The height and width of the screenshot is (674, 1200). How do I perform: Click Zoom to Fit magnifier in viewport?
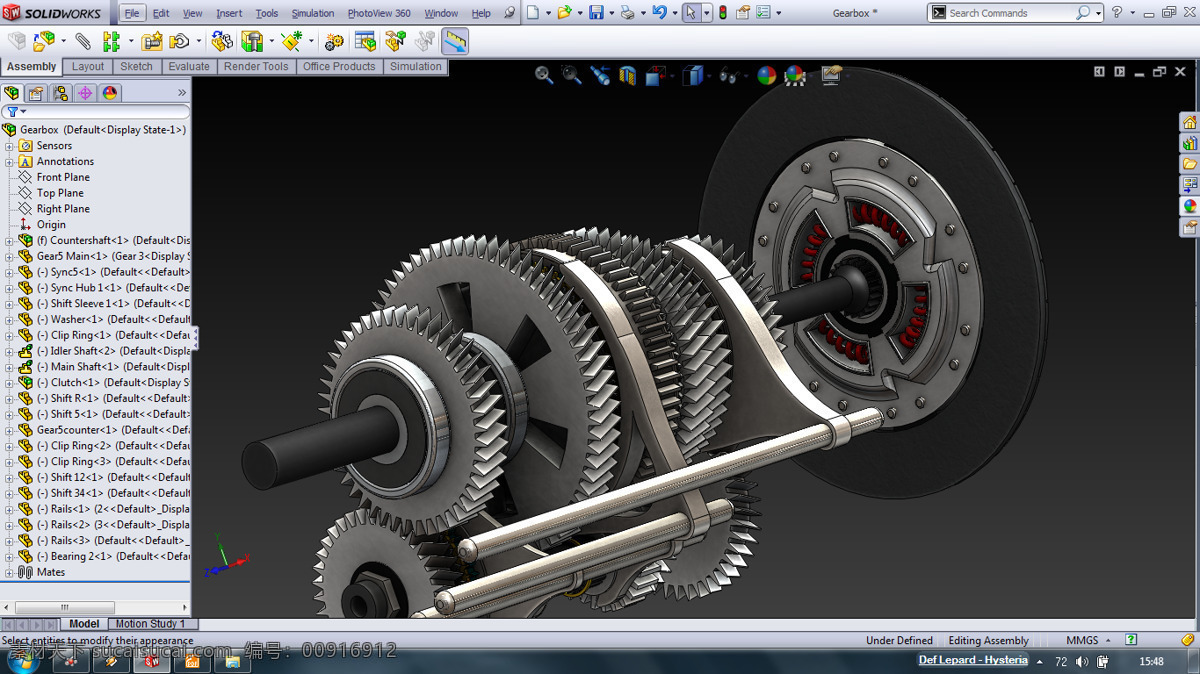click(x=544, y=75)
